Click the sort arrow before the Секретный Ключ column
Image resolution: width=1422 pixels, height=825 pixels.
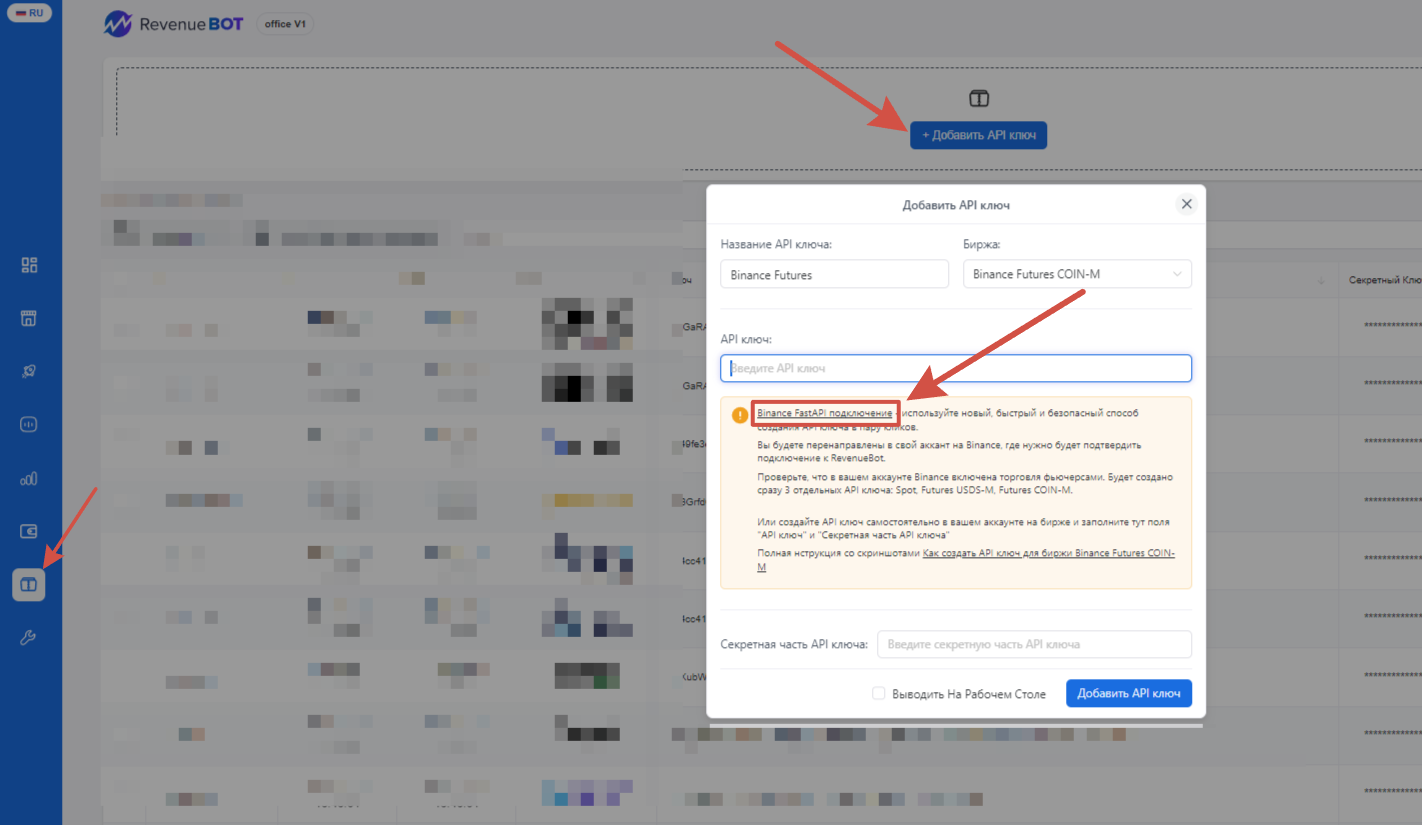pos(1321,280)
